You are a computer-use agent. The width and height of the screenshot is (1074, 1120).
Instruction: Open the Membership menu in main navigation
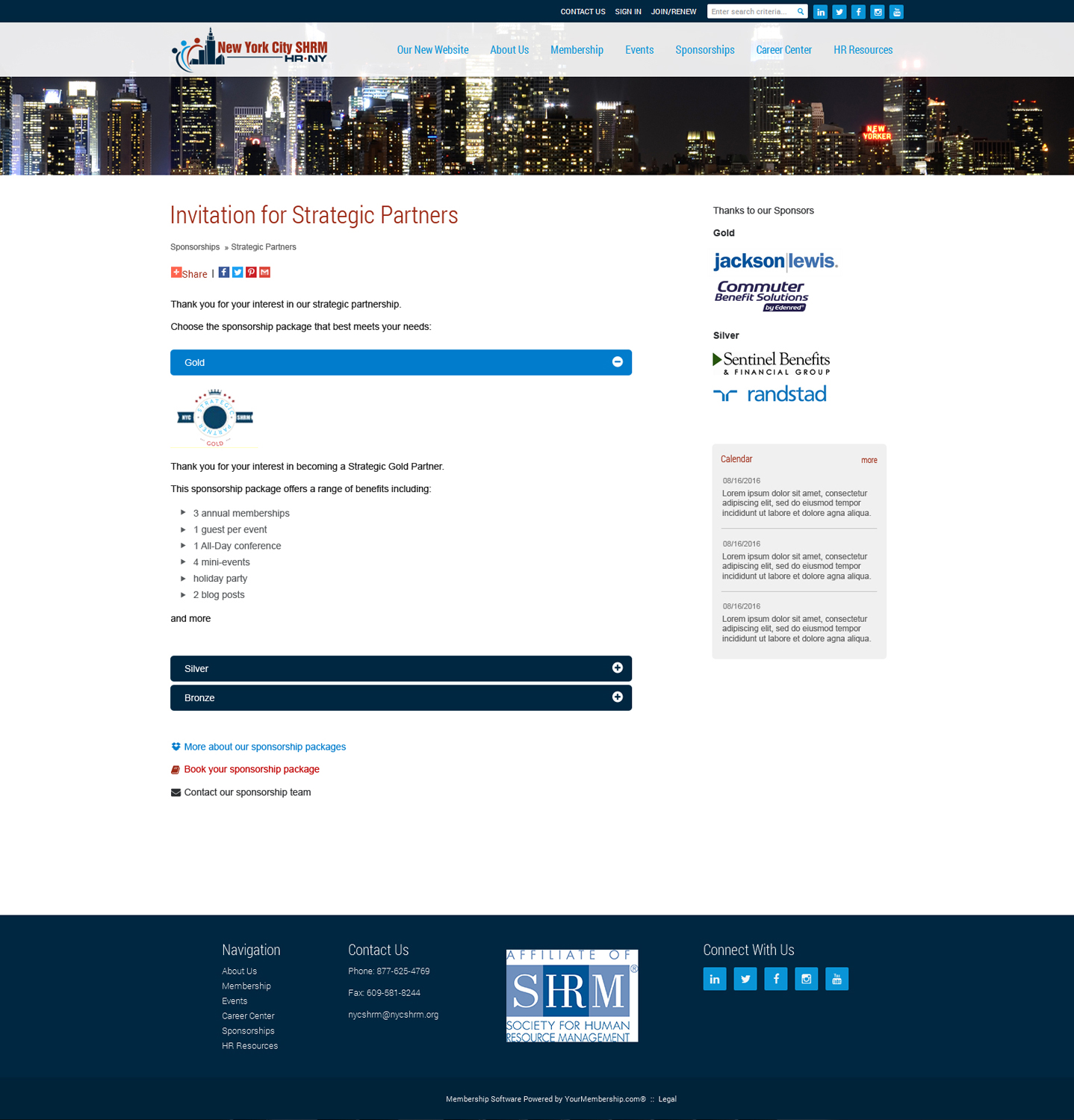pos(577,50)
